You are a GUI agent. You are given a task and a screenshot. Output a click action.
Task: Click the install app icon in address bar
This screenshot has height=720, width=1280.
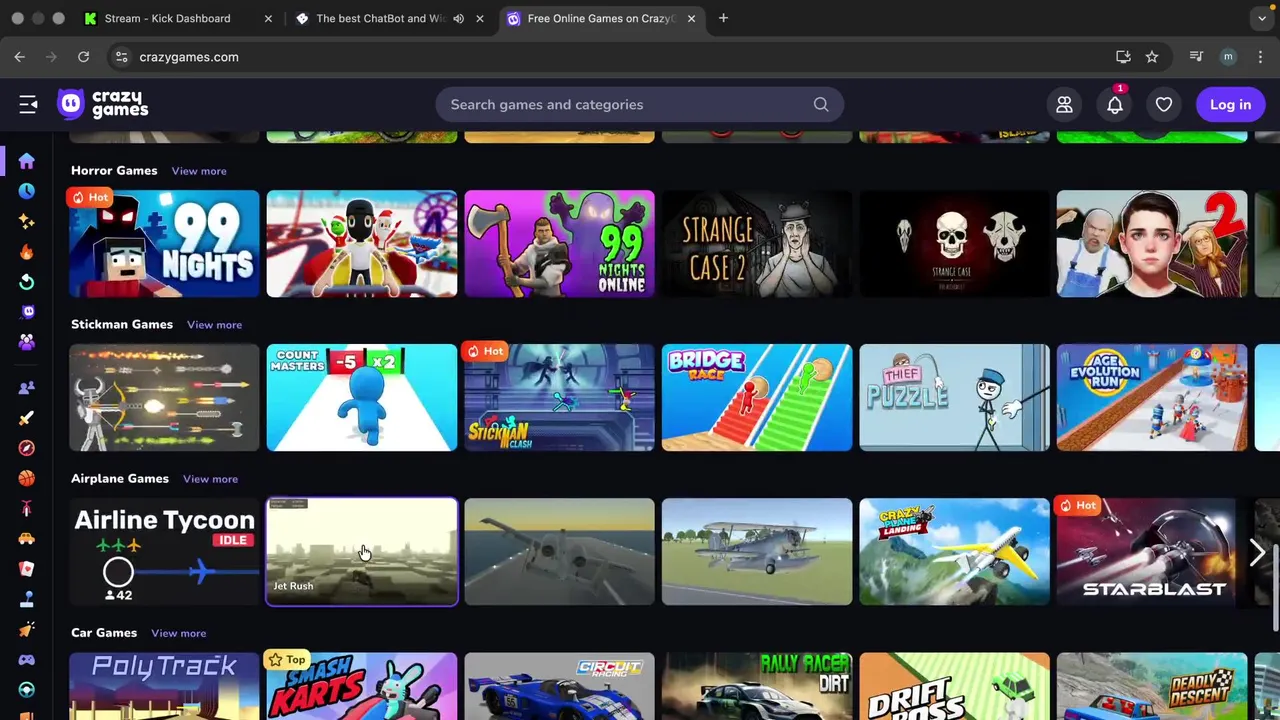[1123, 57]
